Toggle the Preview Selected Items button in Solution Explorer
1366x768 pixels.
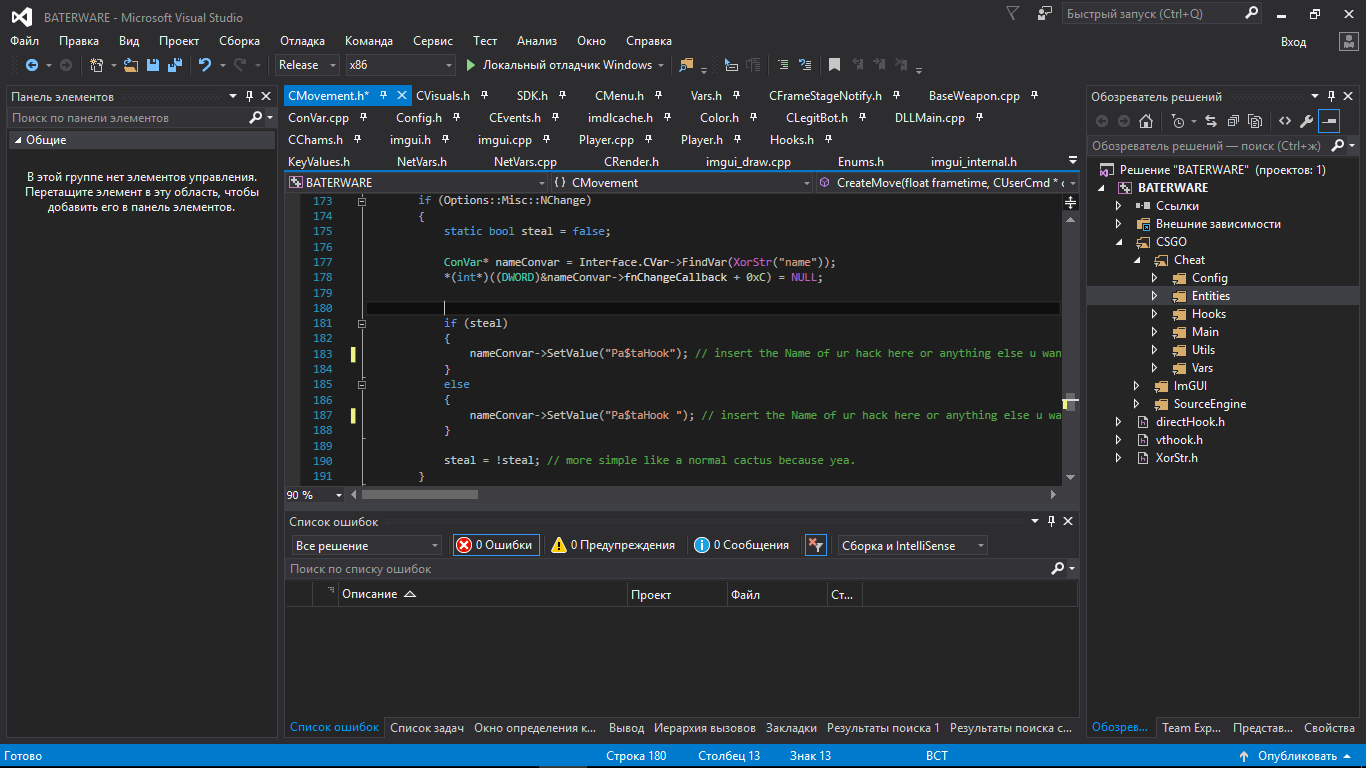[1329, 121]
